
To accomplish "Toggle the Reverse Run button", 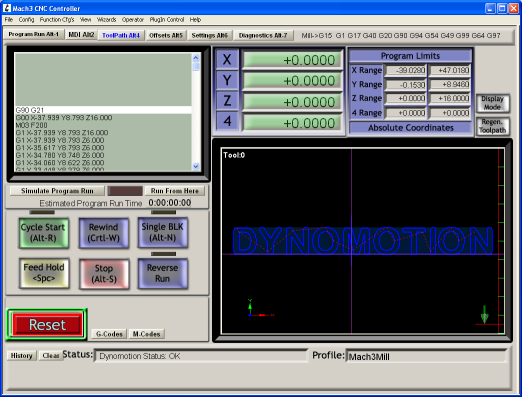I will pos(163,273).
